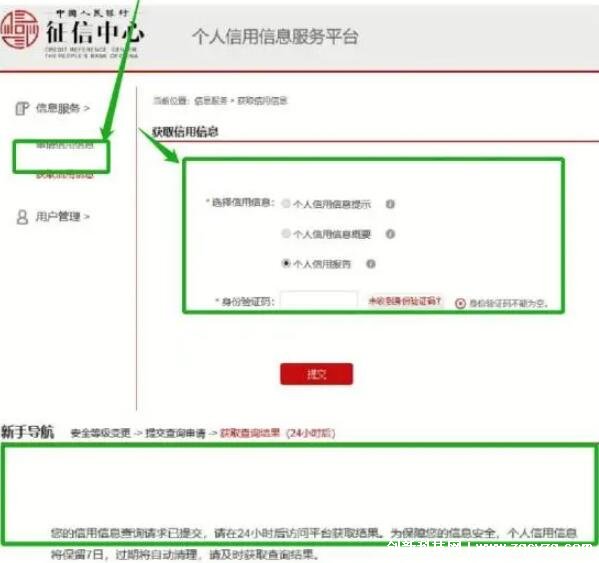Expand the 用户管理 sidebar menu
This screenshot has width=599, height=563.
63,217
